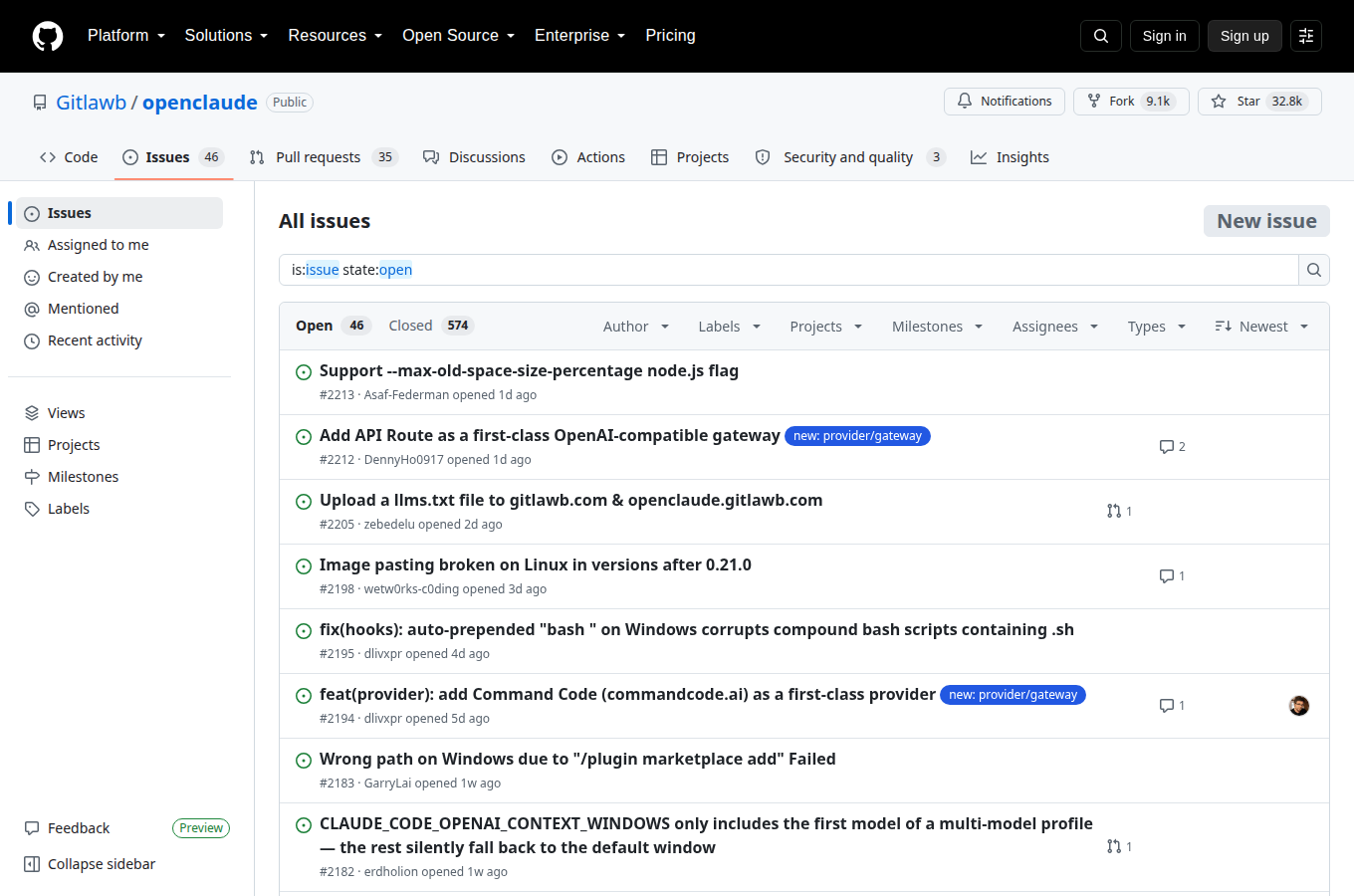Viewport: 1354px width, 896px height.
Task: Star the openclaude repository
Action: (x=1259, y=102)
